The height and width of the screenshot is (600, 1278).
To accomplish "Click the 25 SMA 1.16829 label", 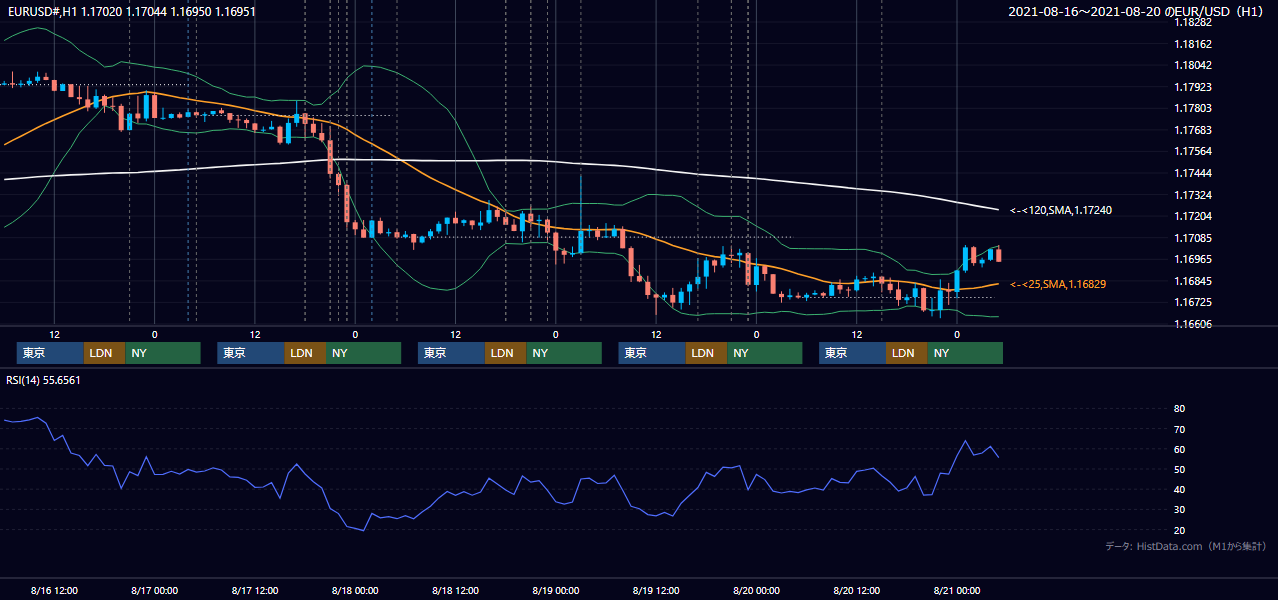I will 1058,284.
